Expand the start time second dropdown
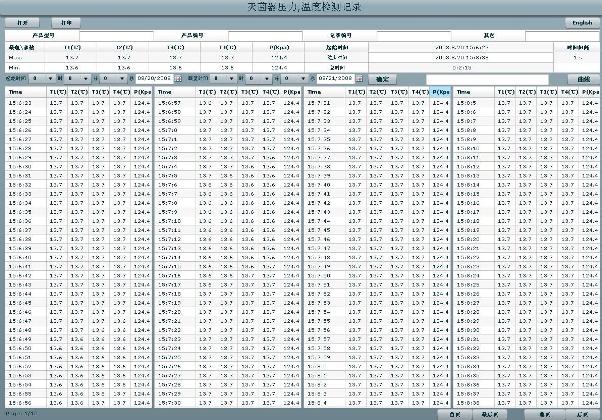Image resolution: width=602 pixels, height=420 pixels. 122,78
